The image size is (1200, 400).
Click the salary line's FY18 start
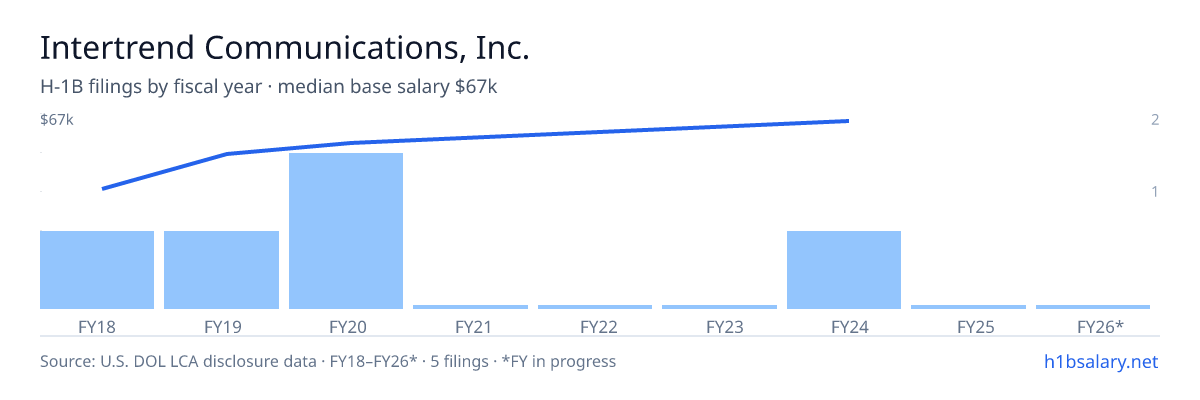(x=104, y=188)
